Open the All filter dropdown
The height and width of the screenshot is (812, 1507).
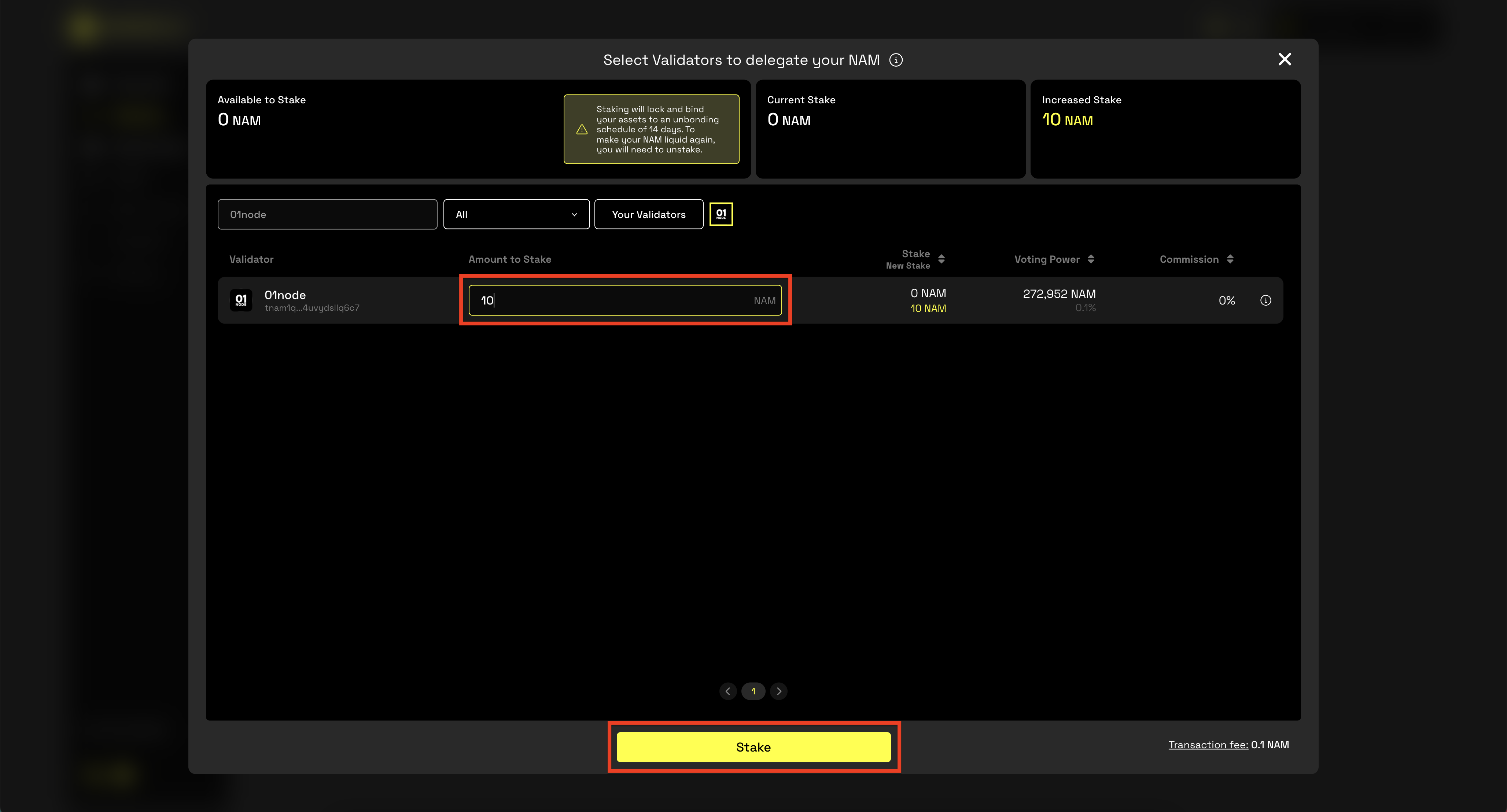516,214
